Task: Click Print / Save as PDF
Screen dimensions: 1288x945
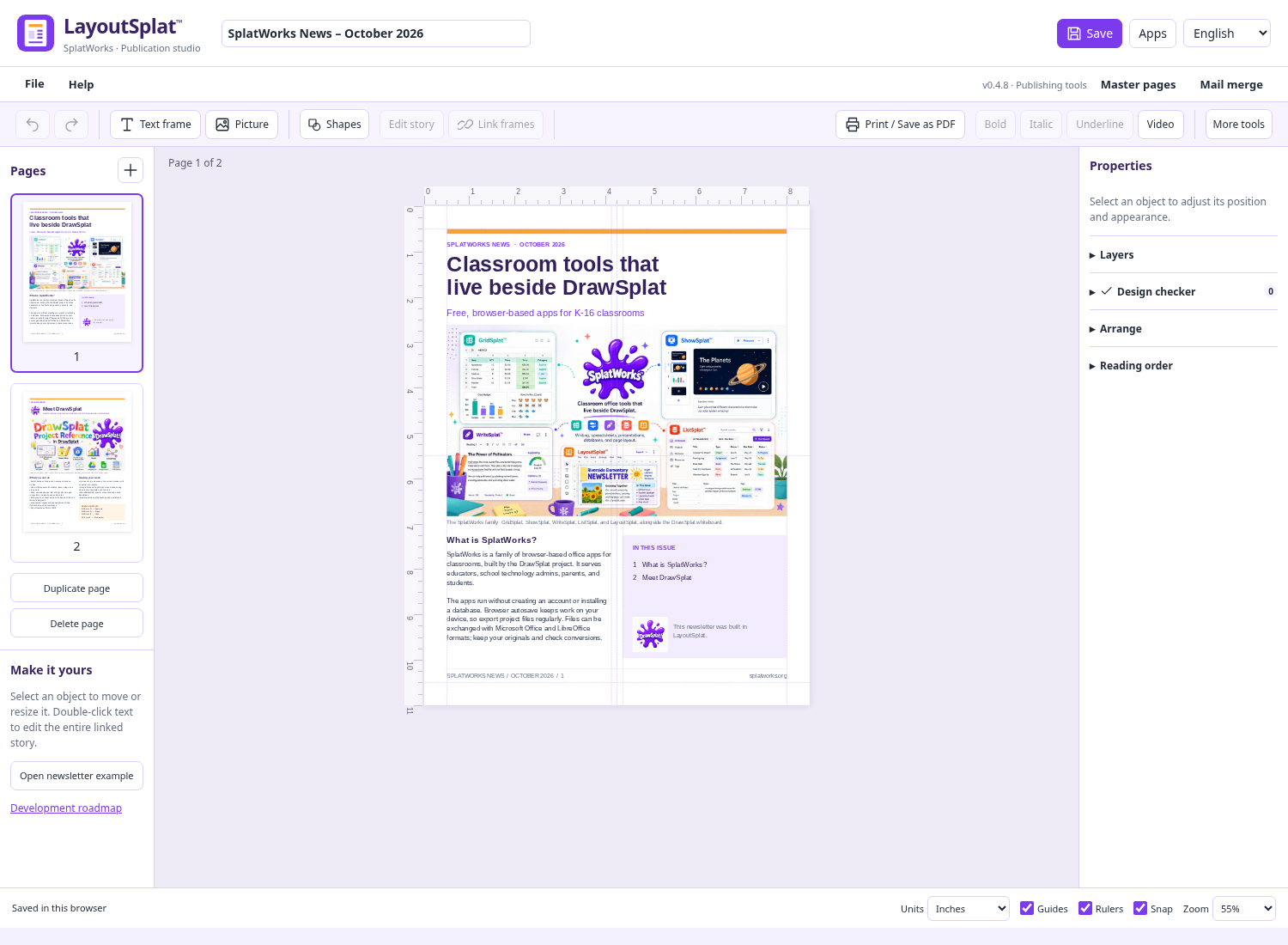Action: (900, 125)
